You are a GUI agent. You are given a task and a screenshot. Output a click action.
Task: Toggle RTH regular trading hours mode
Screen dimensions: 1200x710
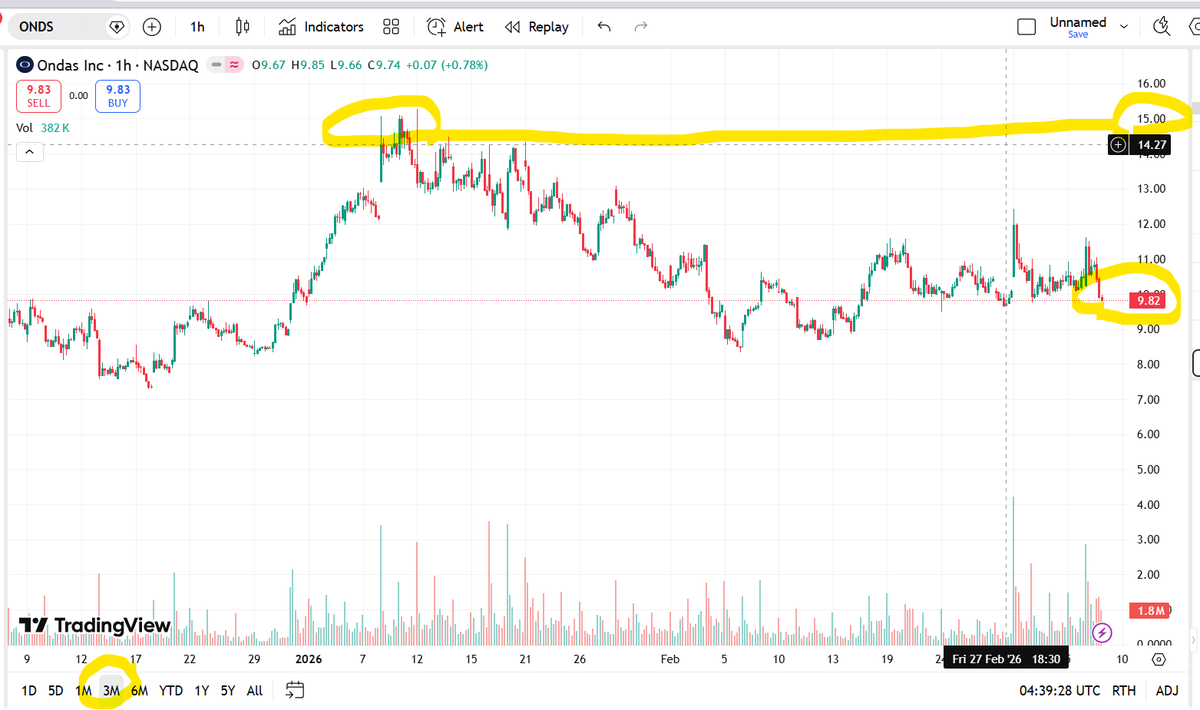click(1124, 690)
